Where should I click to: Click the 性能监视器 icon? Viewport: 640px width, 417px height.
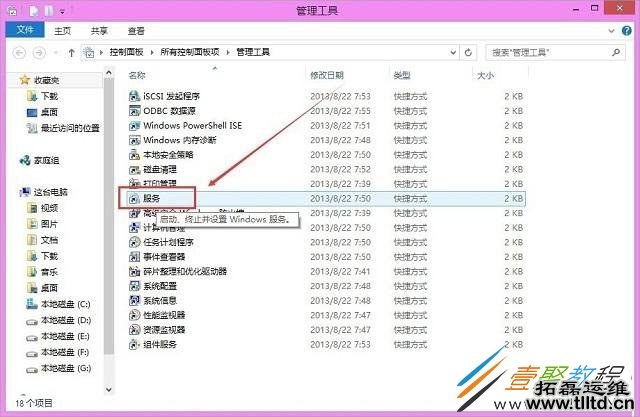coord(134,315)
